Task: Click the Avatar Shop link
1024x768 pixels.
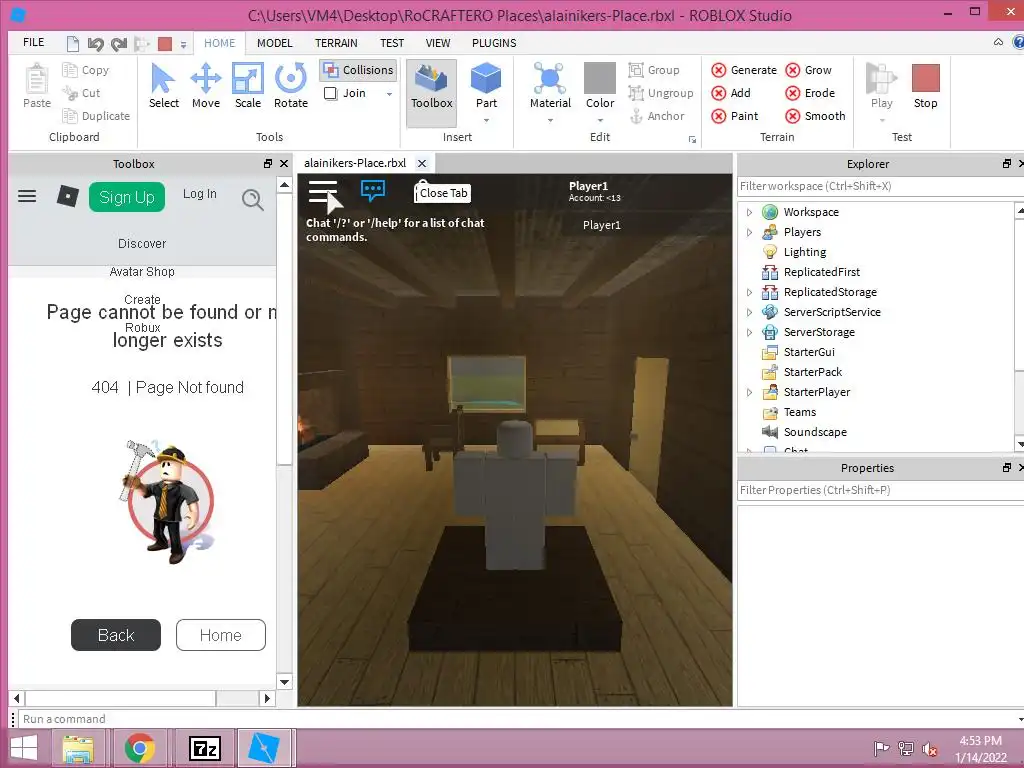Action: click(142, 272)
